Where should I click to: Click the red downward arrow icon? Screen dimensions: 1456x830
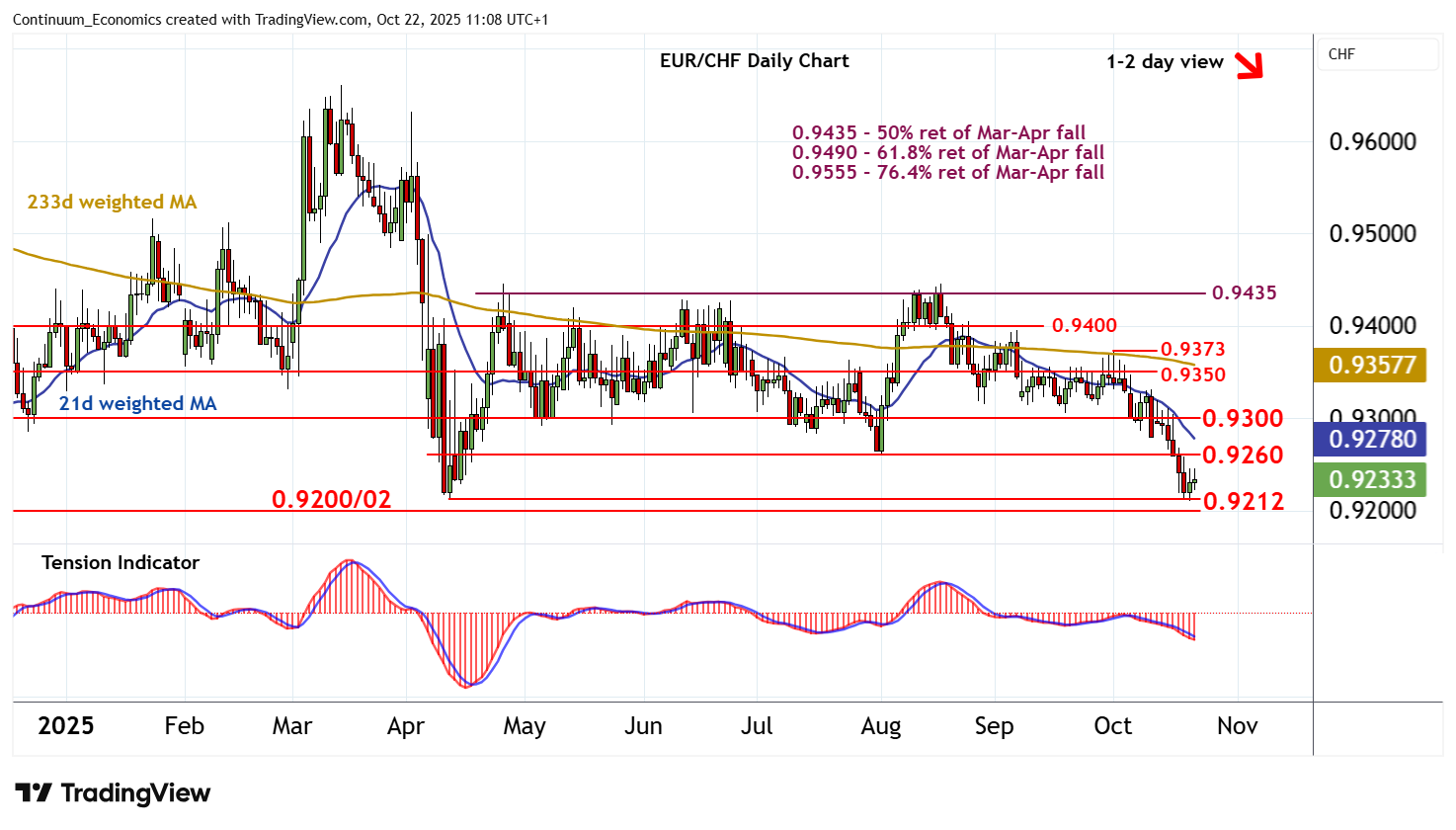pyautogui.click(x=1250, y=65)
